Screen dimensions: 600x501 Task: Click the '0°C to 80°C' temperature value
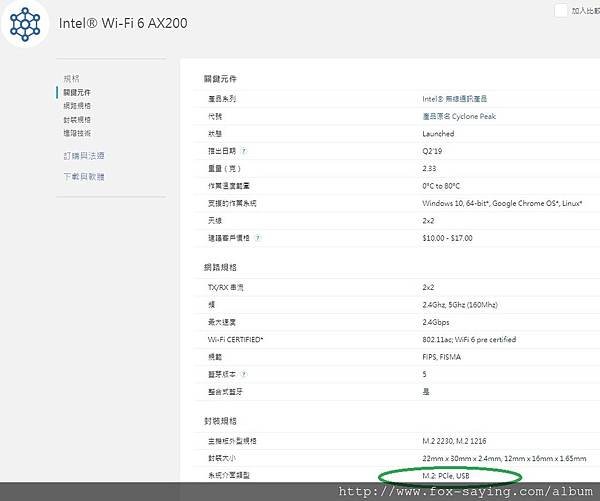(x=441, y=186)
